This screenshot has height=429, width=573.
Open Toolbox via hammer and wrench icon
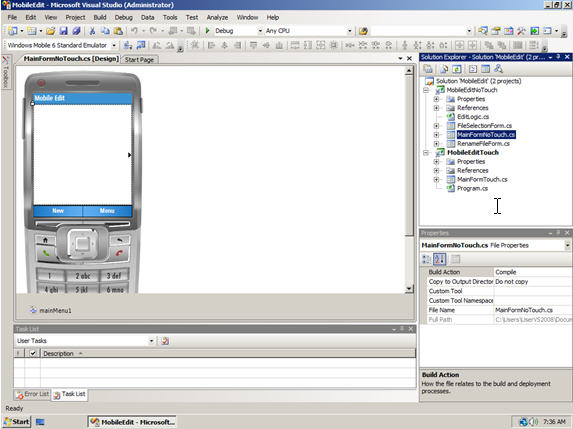(x=521, y=31)
